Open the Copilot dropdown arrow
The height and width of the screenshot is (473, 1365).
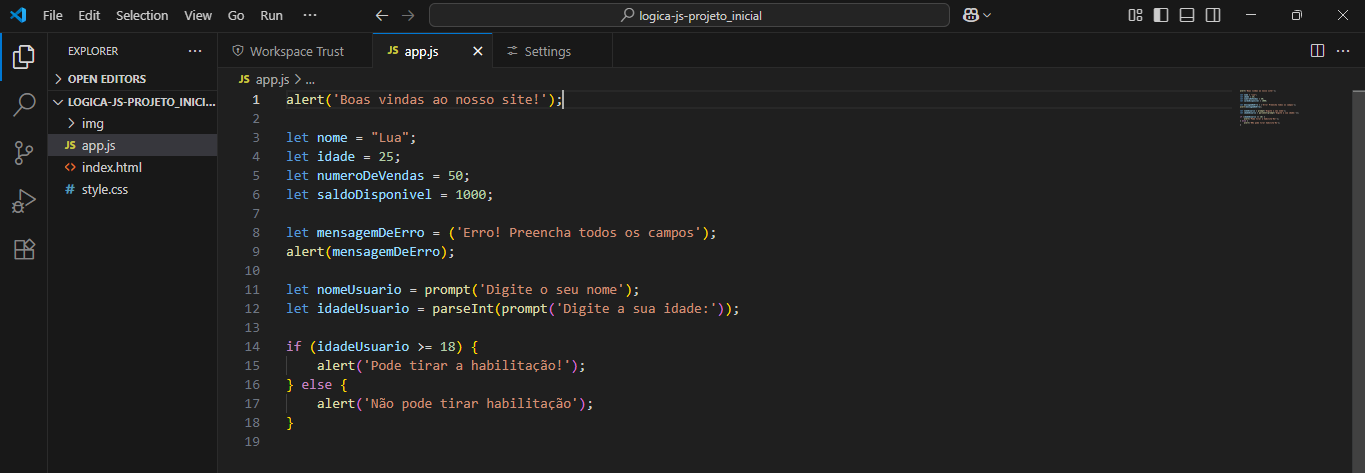coord(987,16)
